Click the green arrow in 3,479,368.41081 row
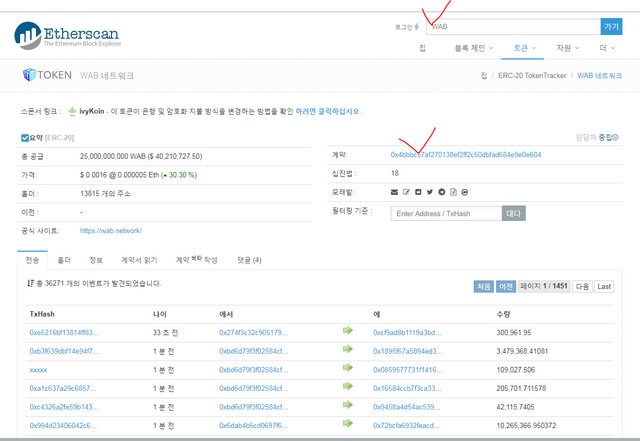 pos(348,349)
